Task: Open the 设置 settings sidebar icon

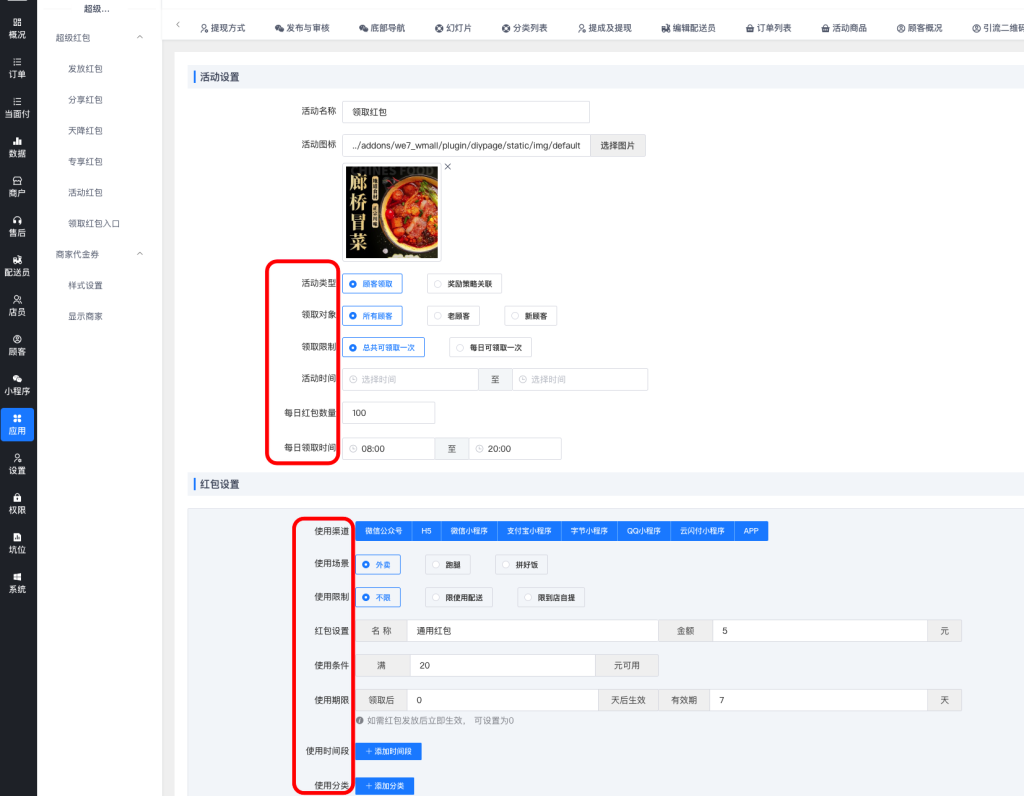Action: [17, 463]
